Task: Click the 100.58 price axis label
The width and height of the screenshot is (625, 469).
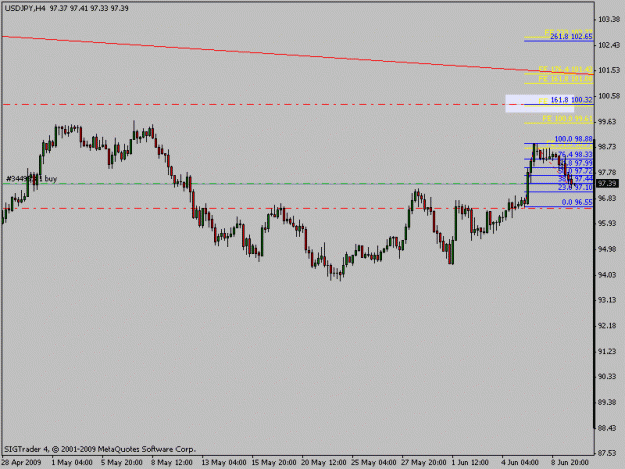Action: pos(609,96)
